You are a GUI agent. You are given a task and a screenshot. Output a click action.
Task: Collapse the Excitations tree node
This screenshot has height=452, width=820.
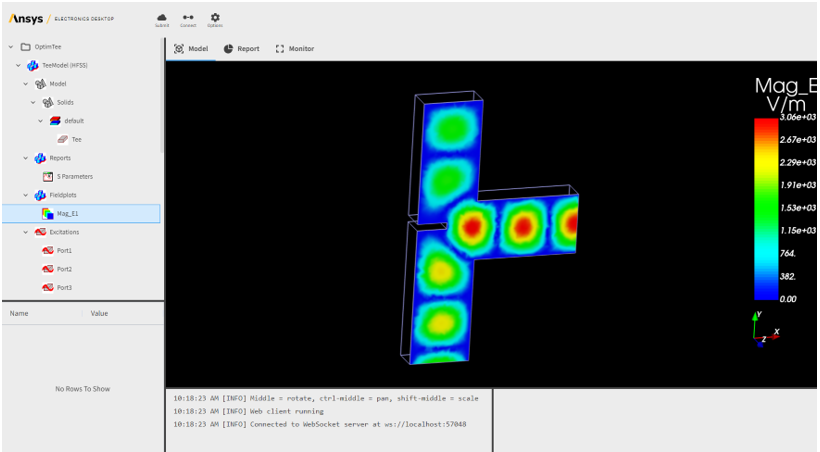pos(26,232)
